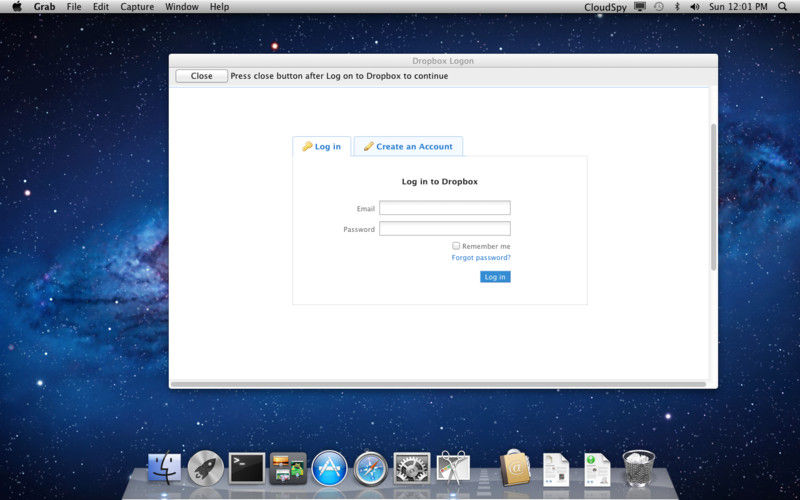Screen dimensions: 800x500
Task: Launch Terminal from the Dock
Action: click(x=247, y=468)
